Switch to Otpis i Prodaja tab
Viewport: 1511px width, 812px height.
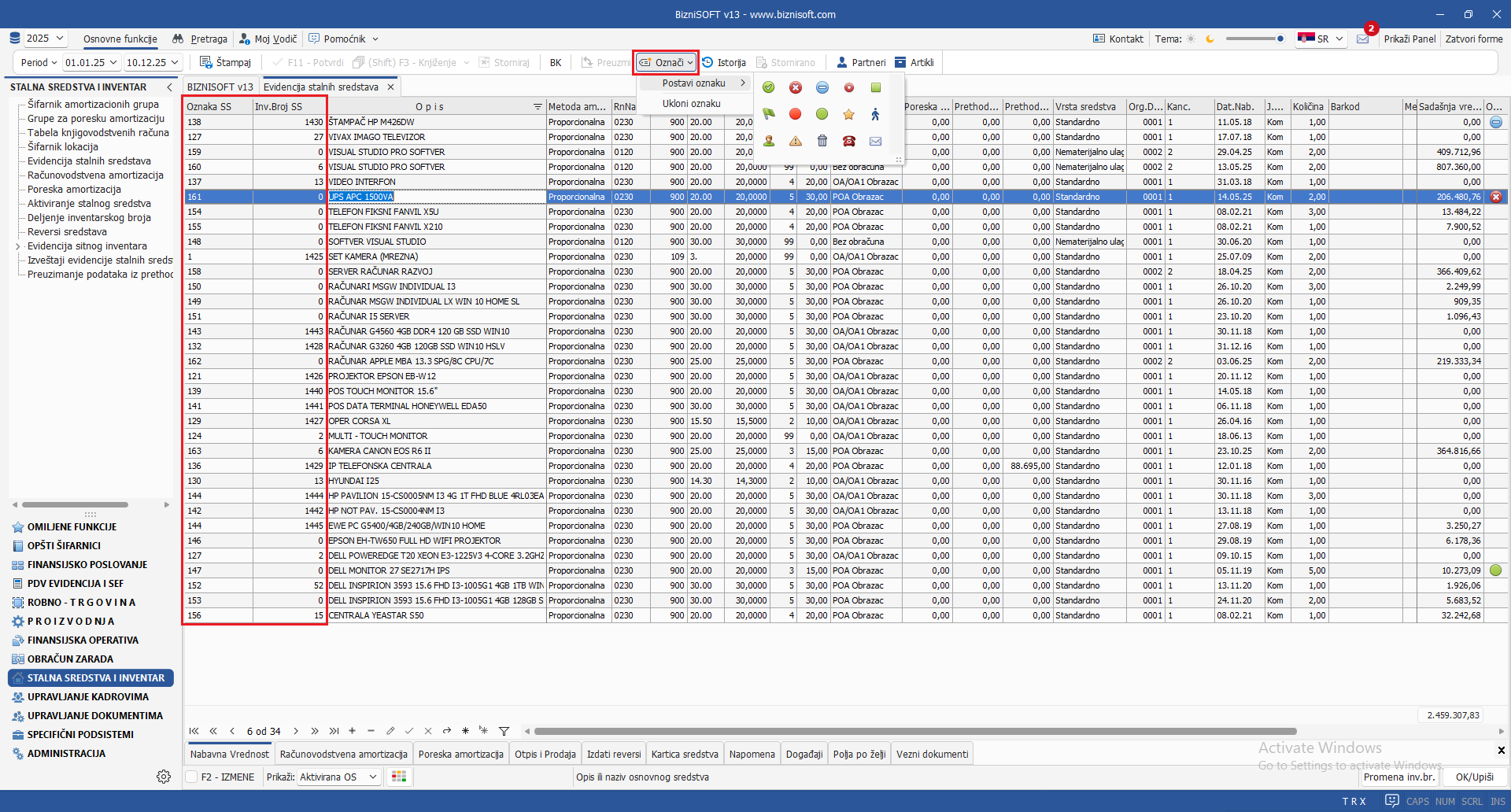pos(545,754)
